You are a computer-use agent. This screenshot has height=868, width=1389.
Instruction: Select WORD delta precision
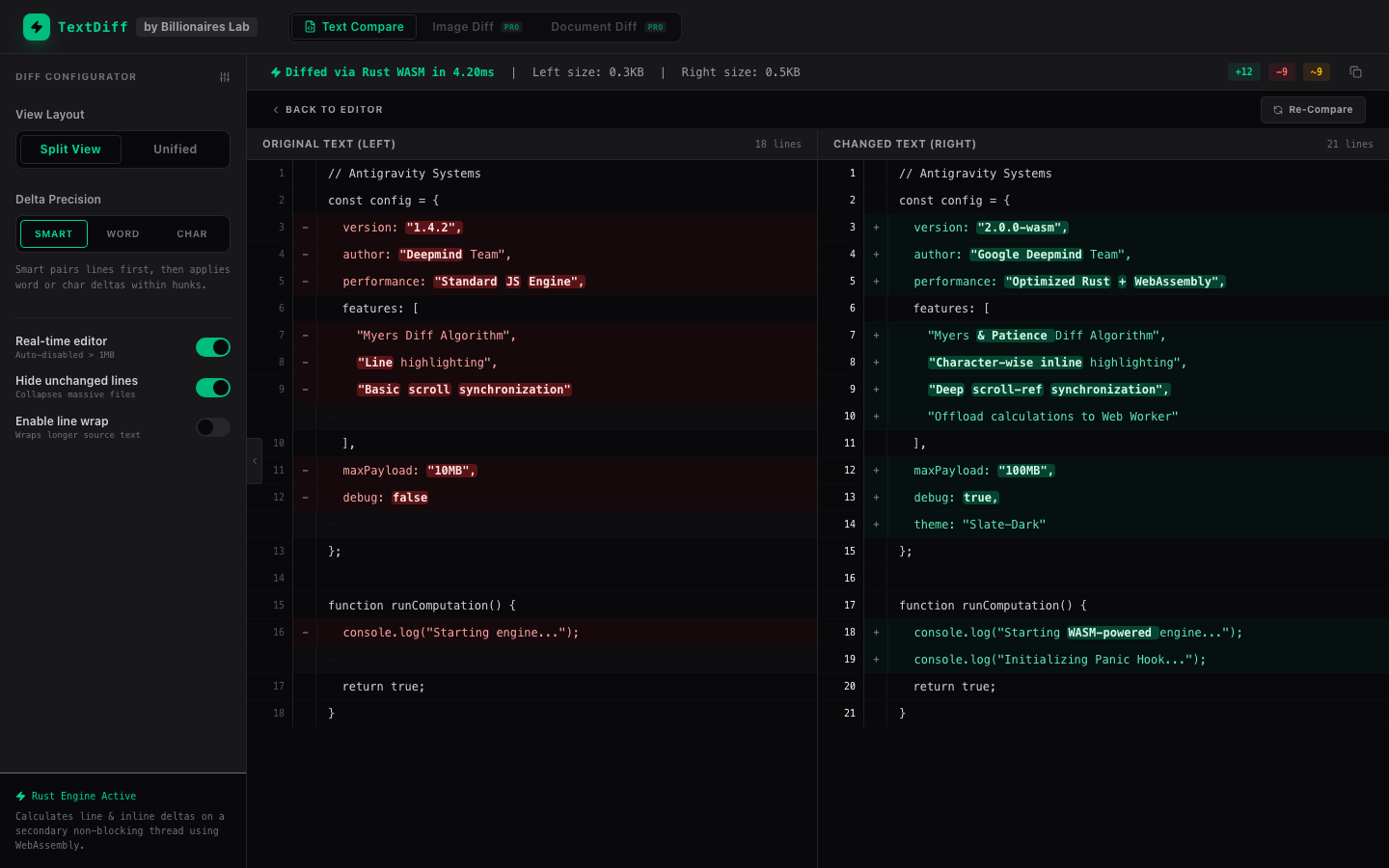click(x=123, y=234)
